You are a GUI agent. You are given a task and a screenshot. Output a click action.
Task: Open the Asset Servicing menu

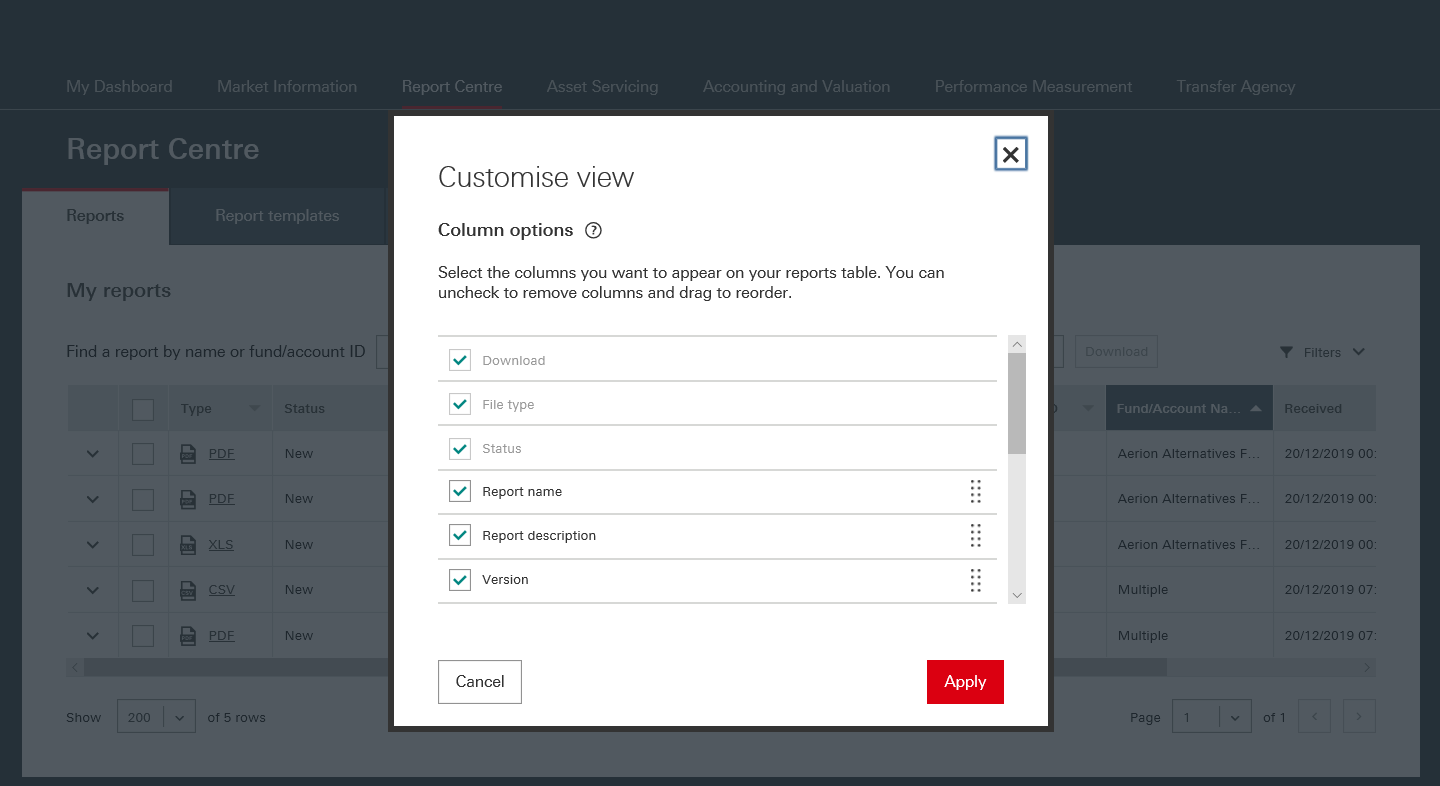point(602,87)
